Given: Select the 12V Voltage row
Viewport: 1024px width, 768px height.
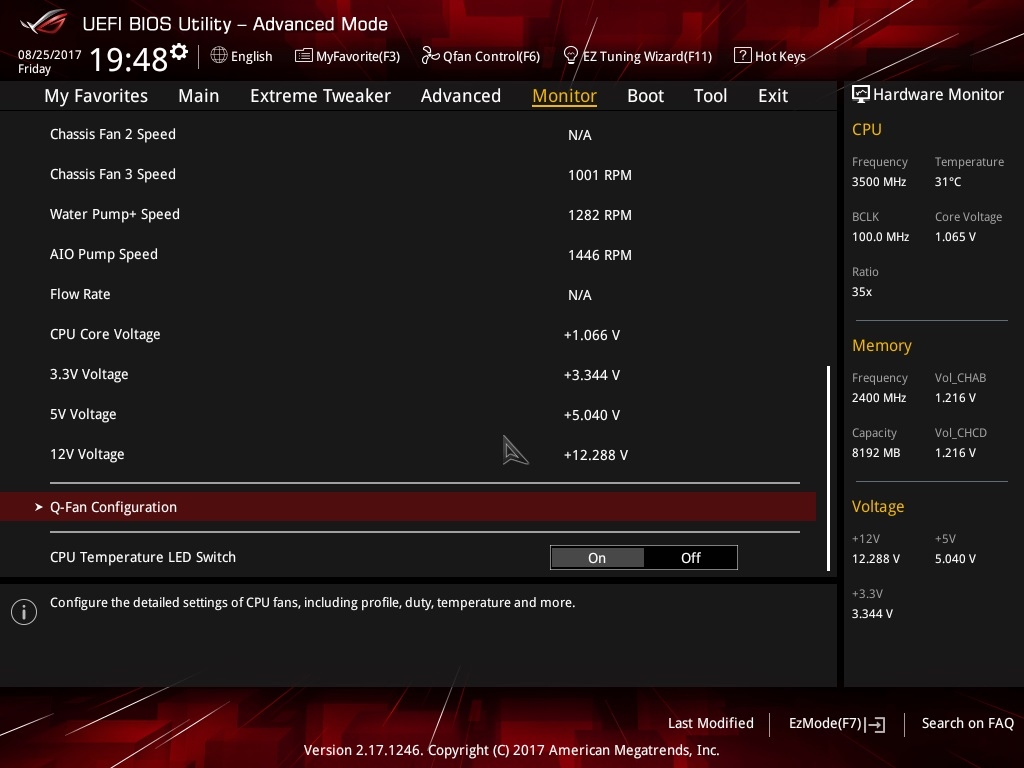Looking at the screenshot, I should click(x=87, y=454).
